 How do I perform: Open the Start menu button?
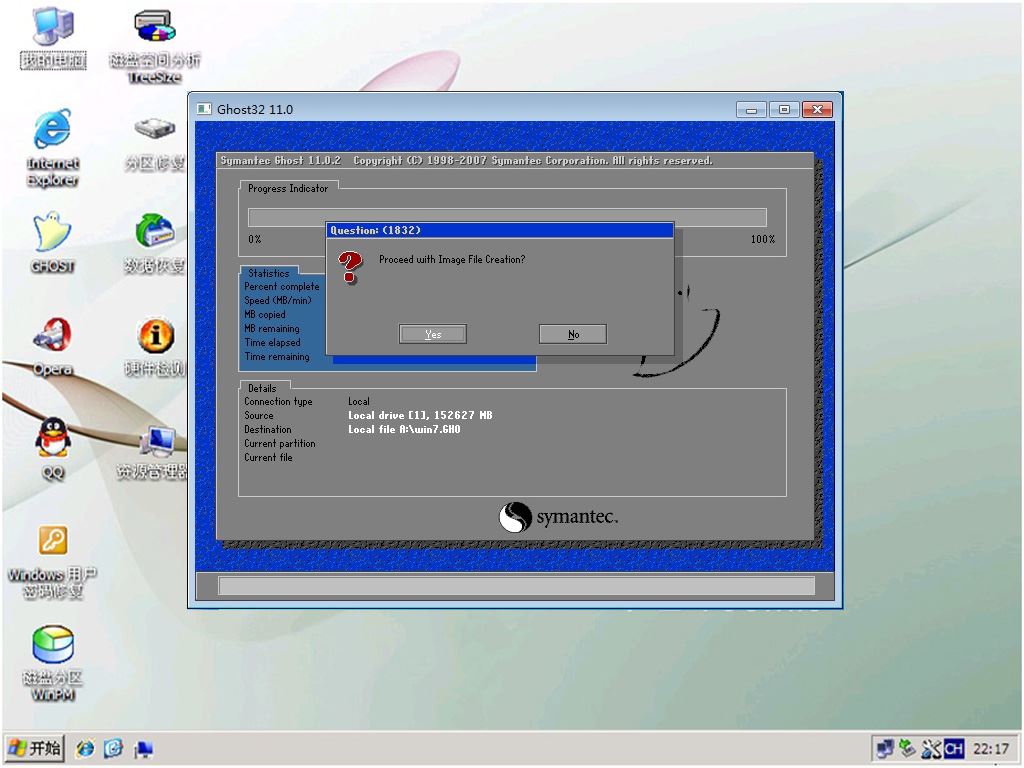tap(35, 748)
